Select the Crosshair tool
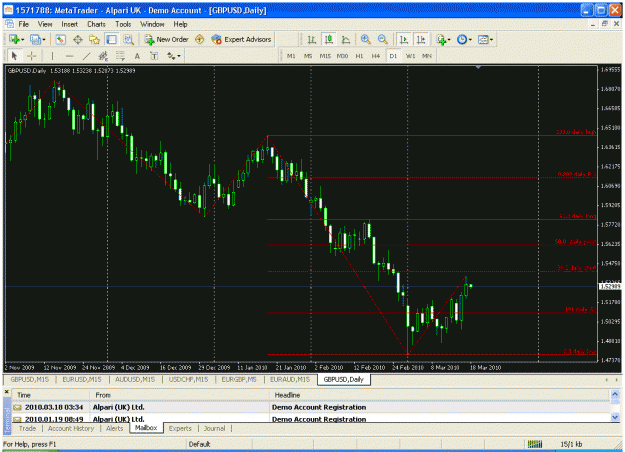Image resolution: width=625 pixels, height=452 pixels. point(31,56)
